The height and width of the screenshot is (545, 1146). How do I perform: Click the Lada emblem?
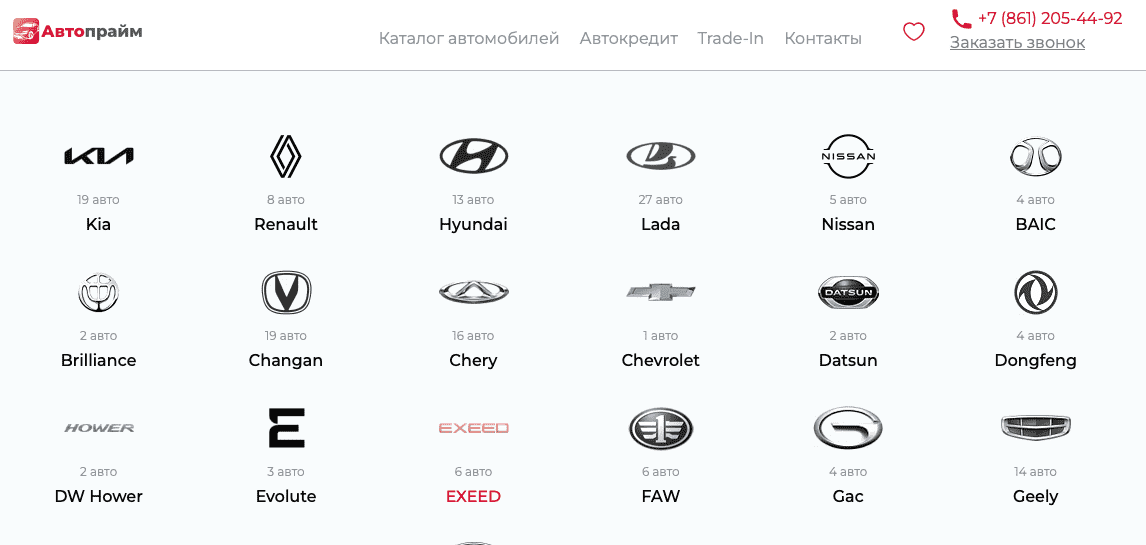(x=660, y=156)
